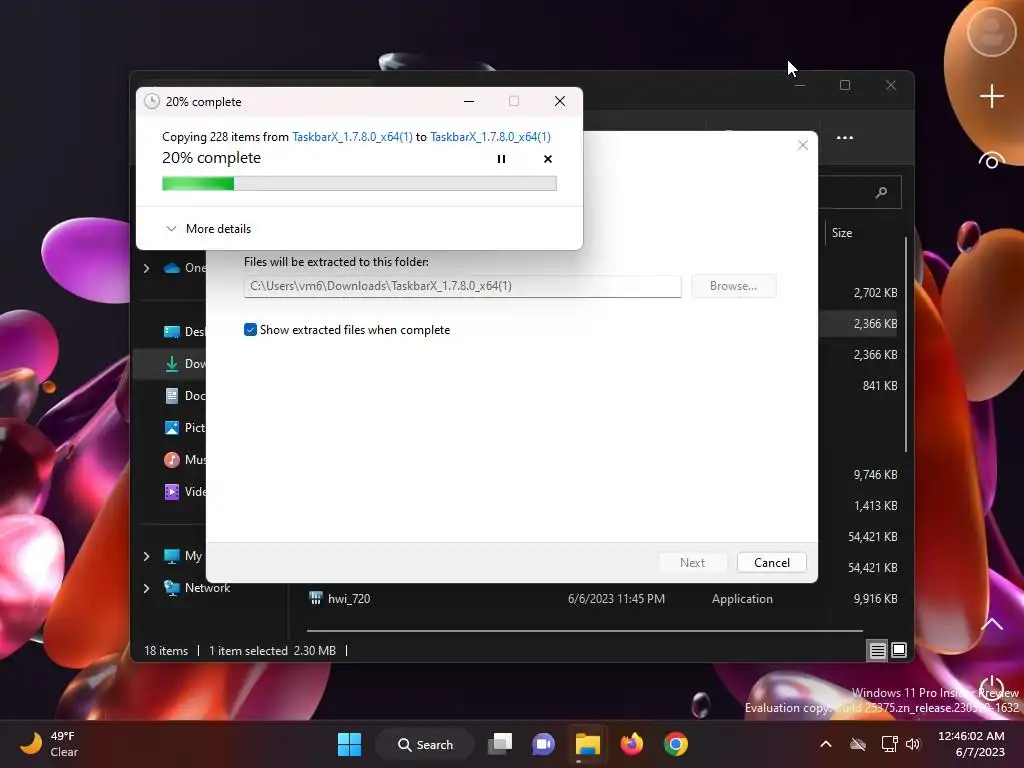This screenshot has height=768, width=1024.
Task: Open the Chat app on taskbar
Action: (543, 744)
